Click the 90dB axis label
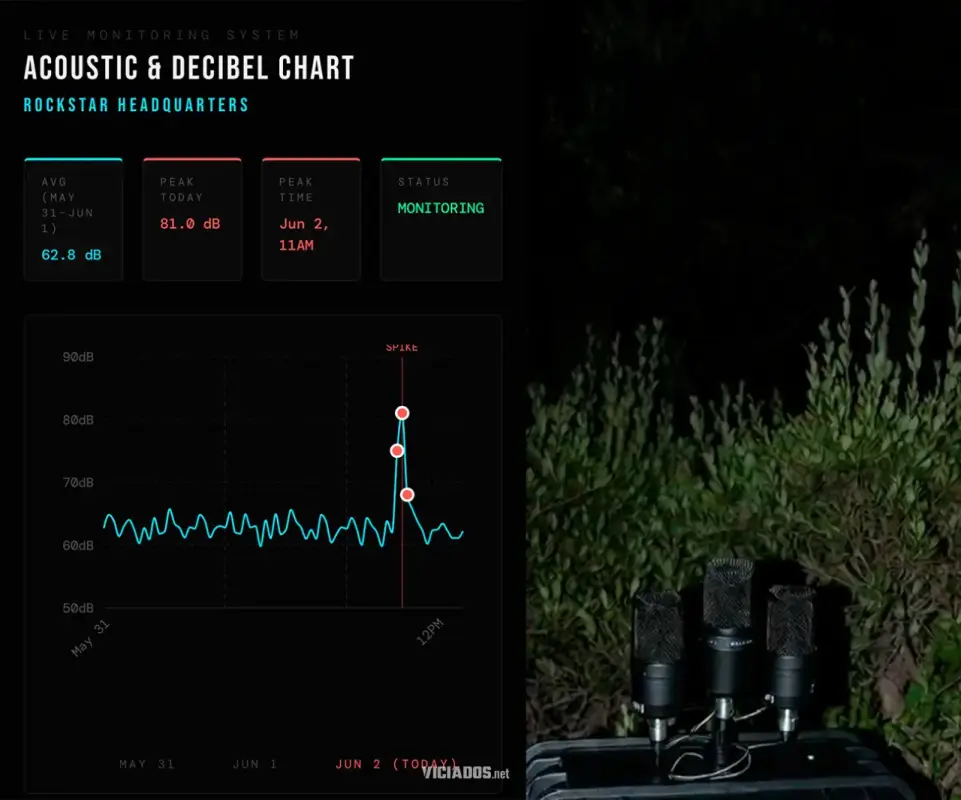961x800 pixels. pyautogui.click(x=78, y=357)
